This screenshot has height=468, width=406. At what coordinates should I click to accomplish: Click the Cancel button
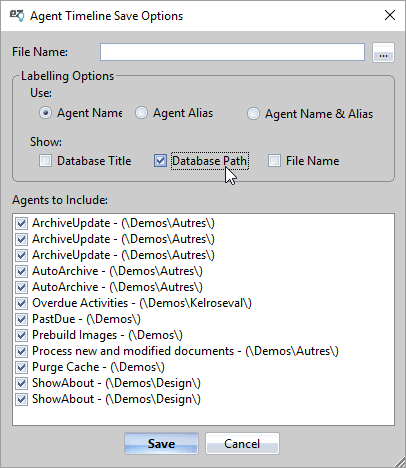[242, 444]
